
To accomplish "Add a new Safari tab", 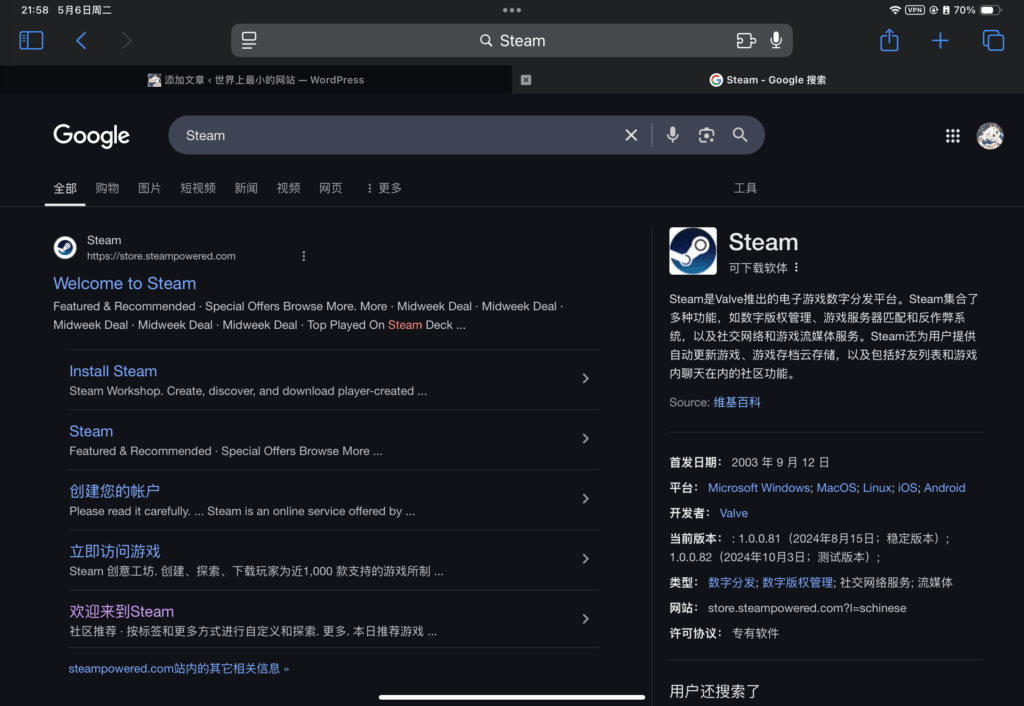I will [x=940, y=40].
